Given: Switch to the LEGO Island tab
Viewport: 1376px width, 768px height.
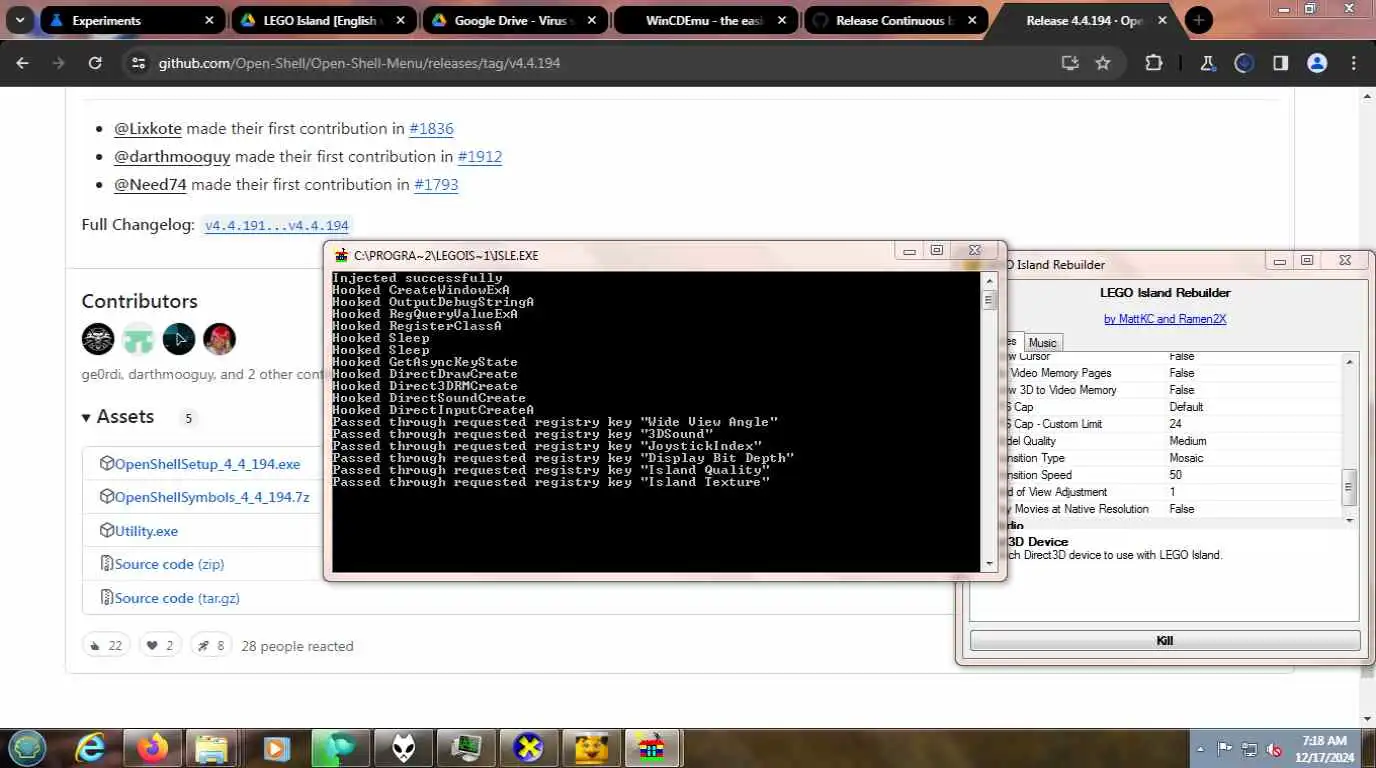Looking at the screenshot, I should point(324,20).
